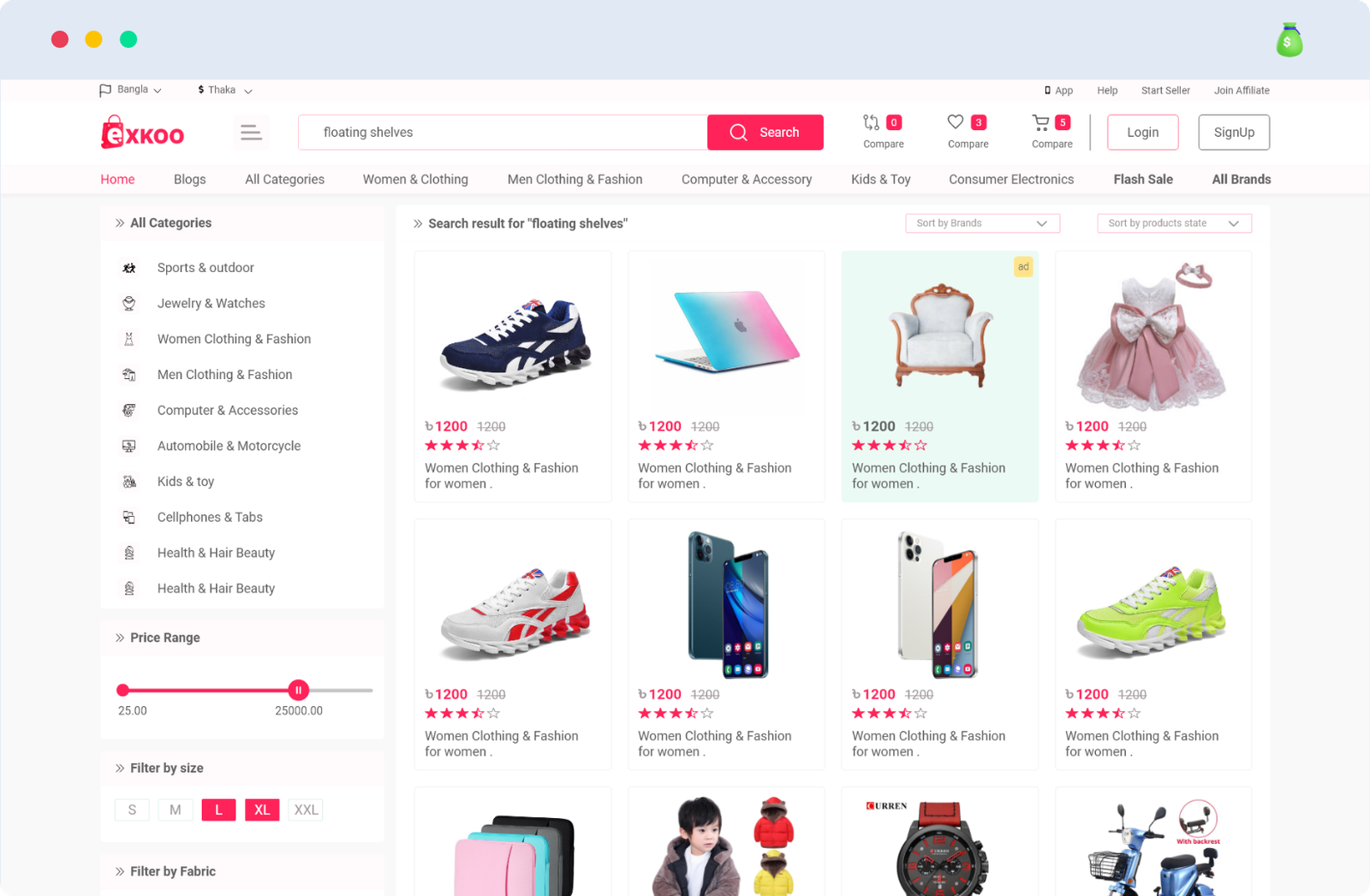Open Computer & Accessory nav item
This screenshot has width=1370, height=896.
click(747, 179)
